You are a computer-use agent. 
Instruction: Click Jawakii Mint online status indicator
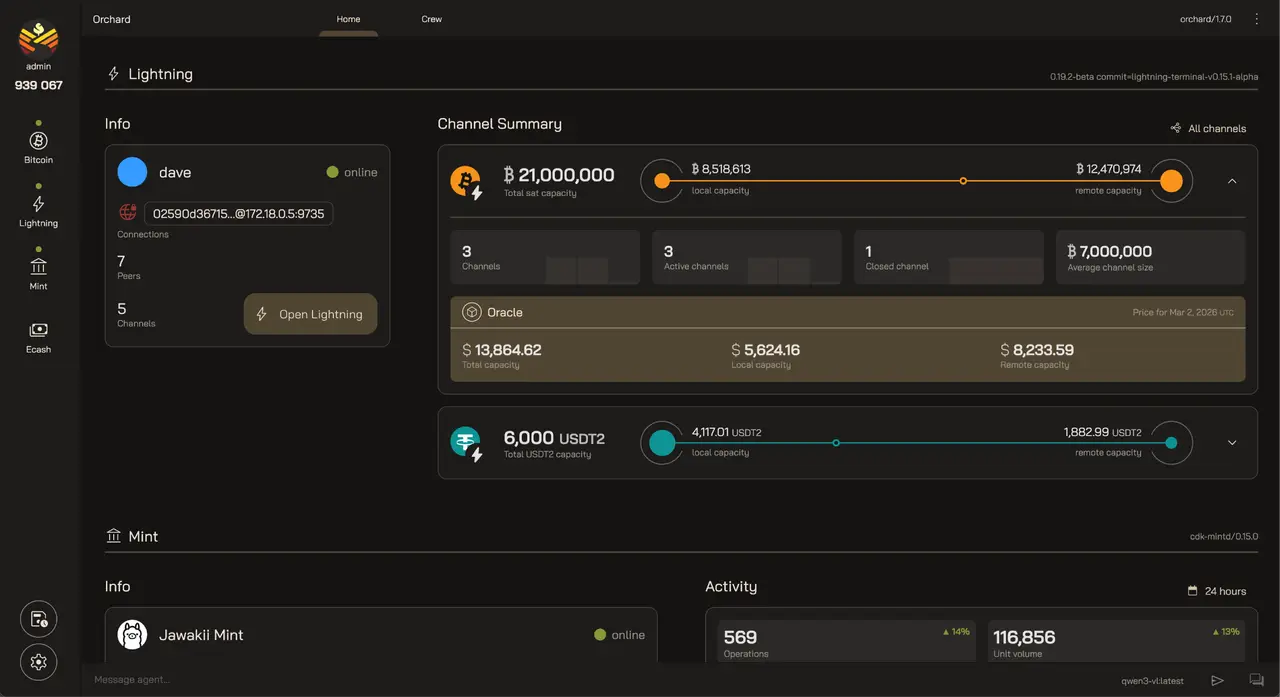click(619, 635)
